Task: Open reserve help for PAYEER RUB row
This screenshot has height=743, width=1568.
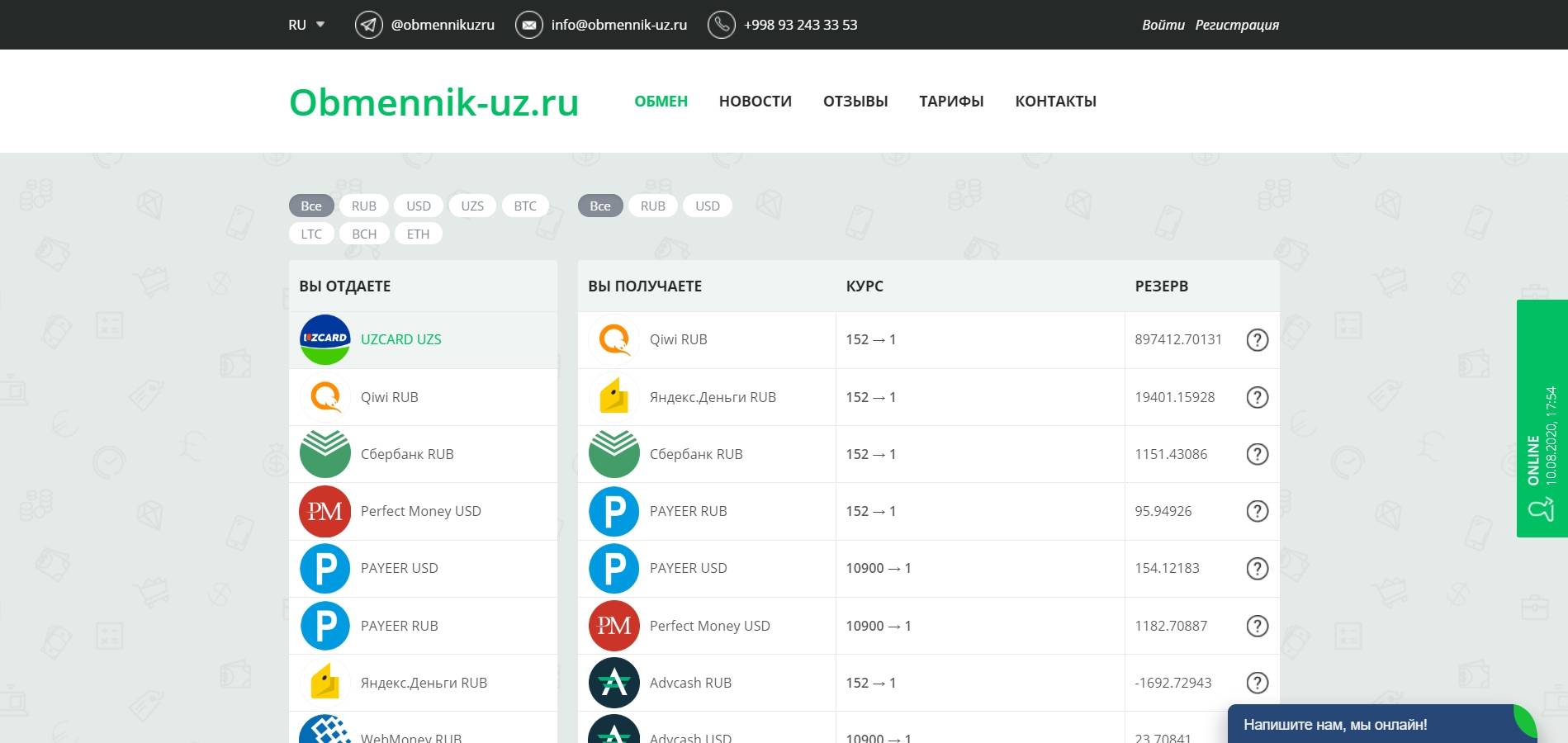Action: tap(1258, 511)
